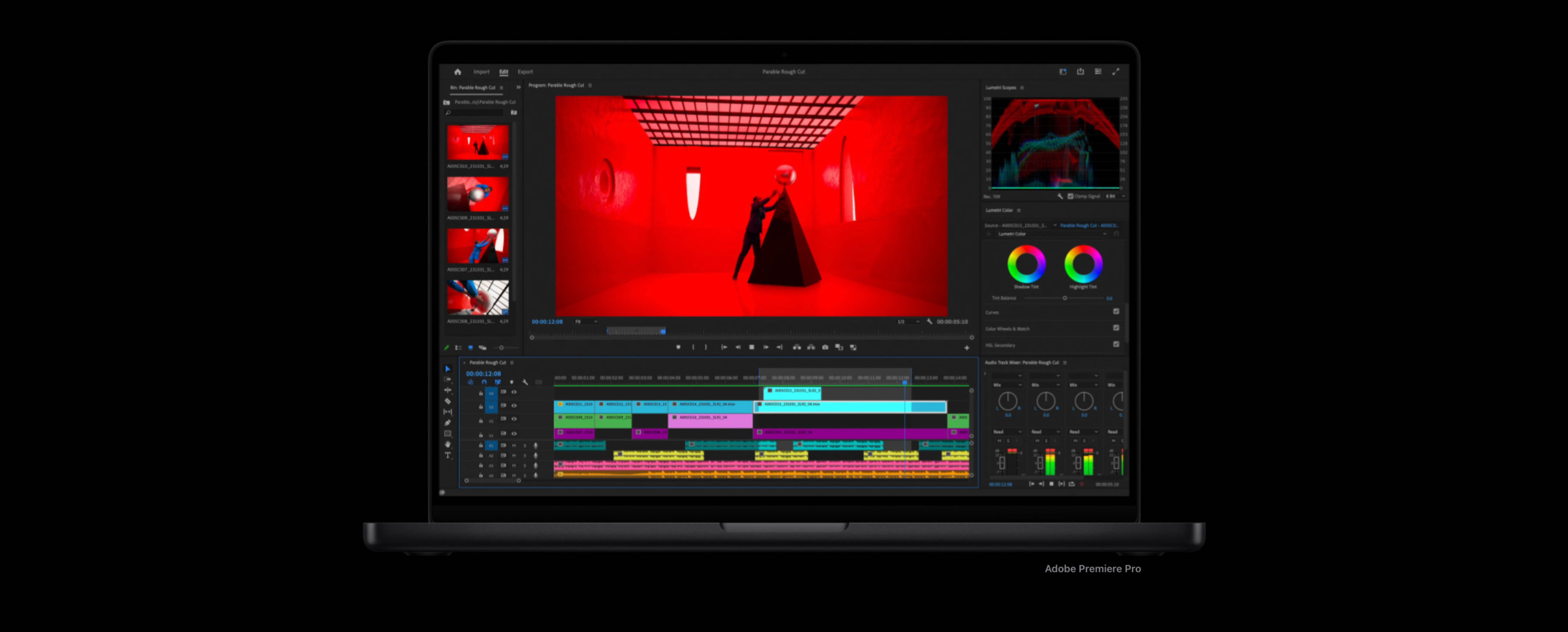This screenshot has height=632, width=1568.
Task: Select the Hand tool
Action: click(447, 444)
